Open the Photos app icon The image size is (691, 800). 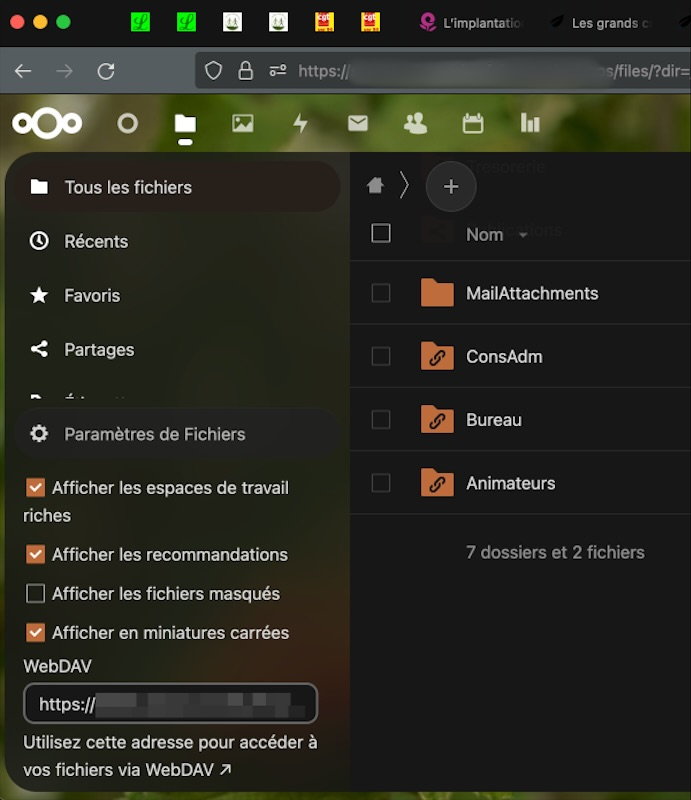coord(242,123)
